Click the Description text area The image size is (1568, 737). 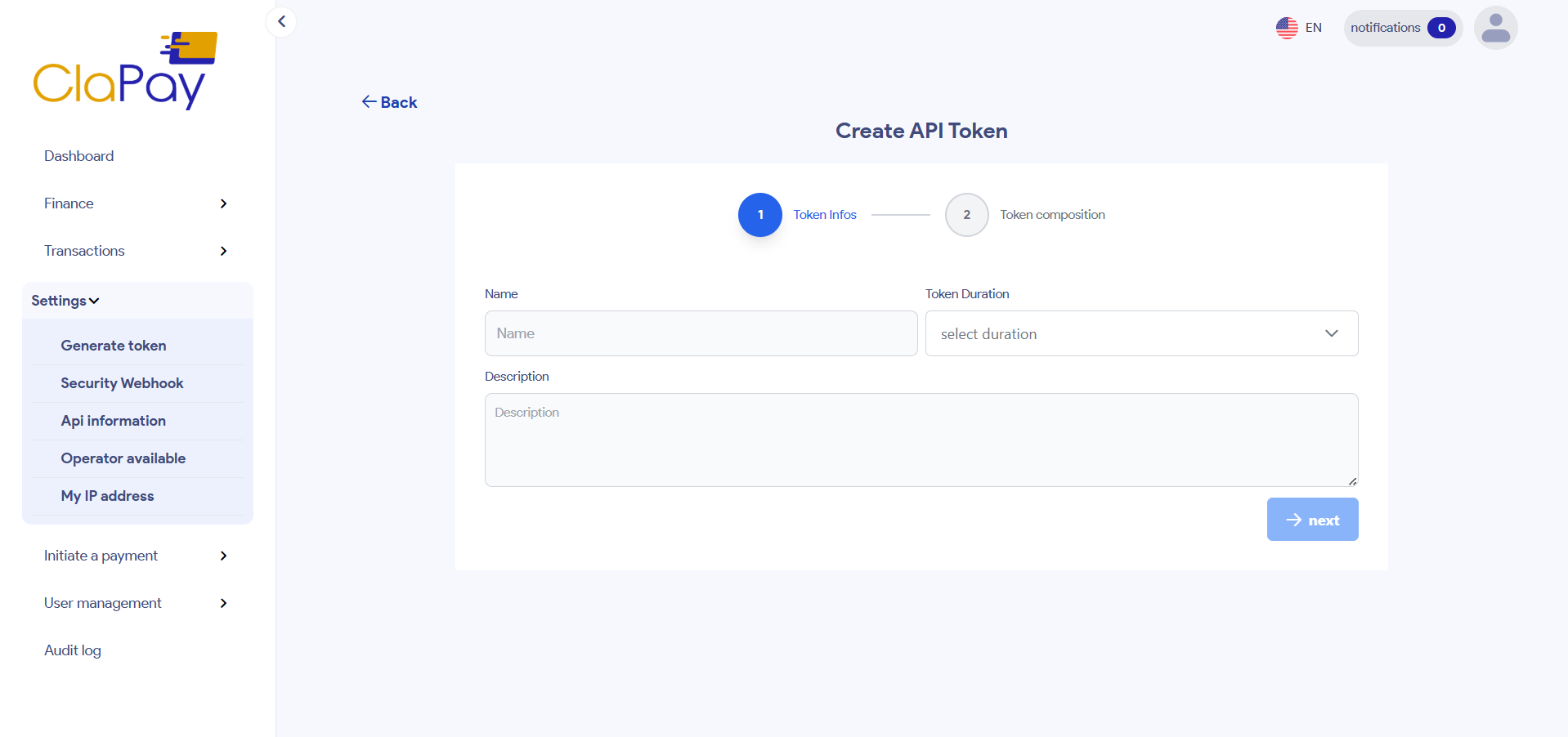pyautogui.click(x=921, y=440)
